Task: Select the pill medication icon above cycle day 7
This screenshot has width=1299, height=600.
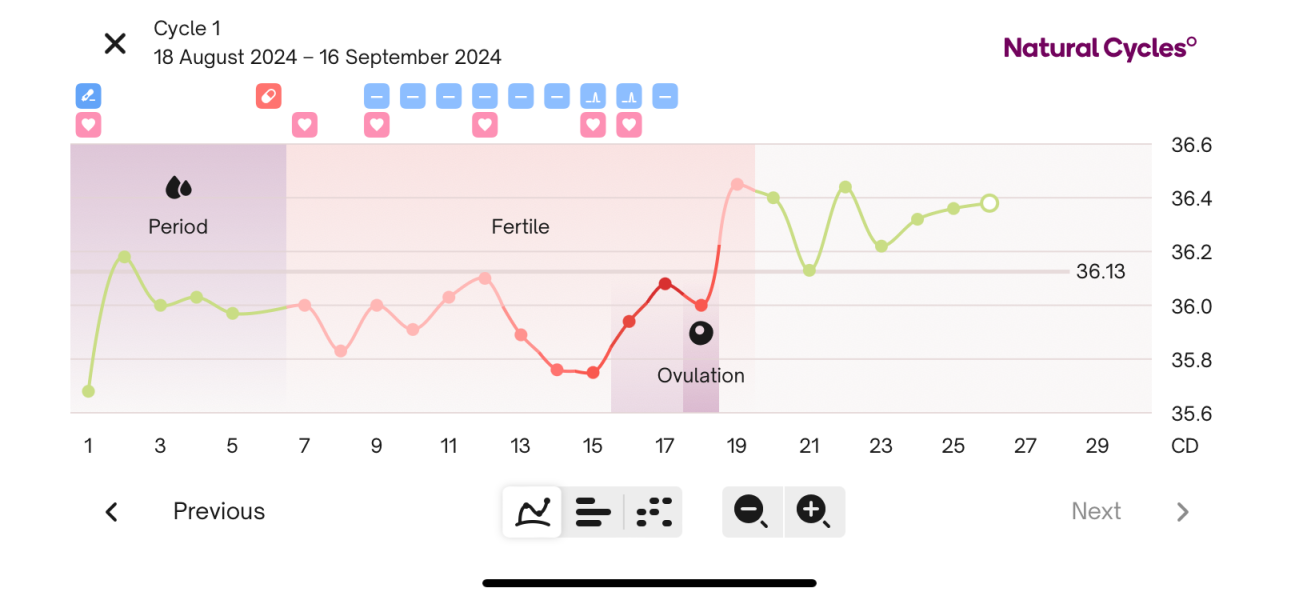Action: pyautogui.click(x=268, y=96)
